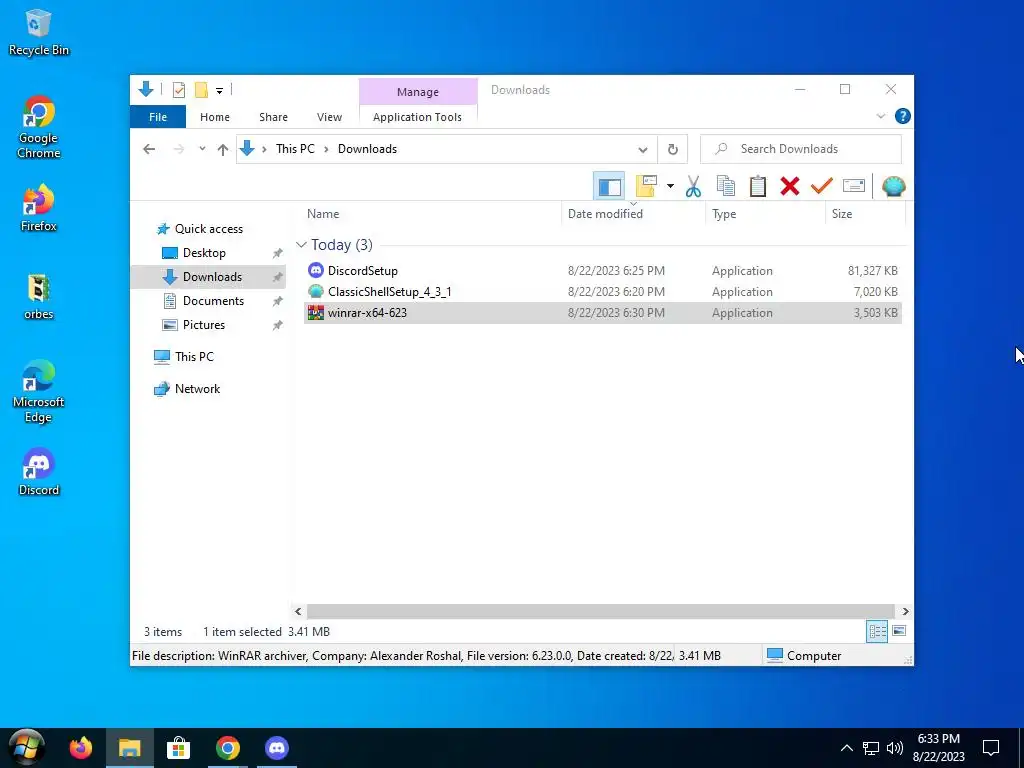
Task: Open Recent locations dropdown arrow
Action: point(202,149)
